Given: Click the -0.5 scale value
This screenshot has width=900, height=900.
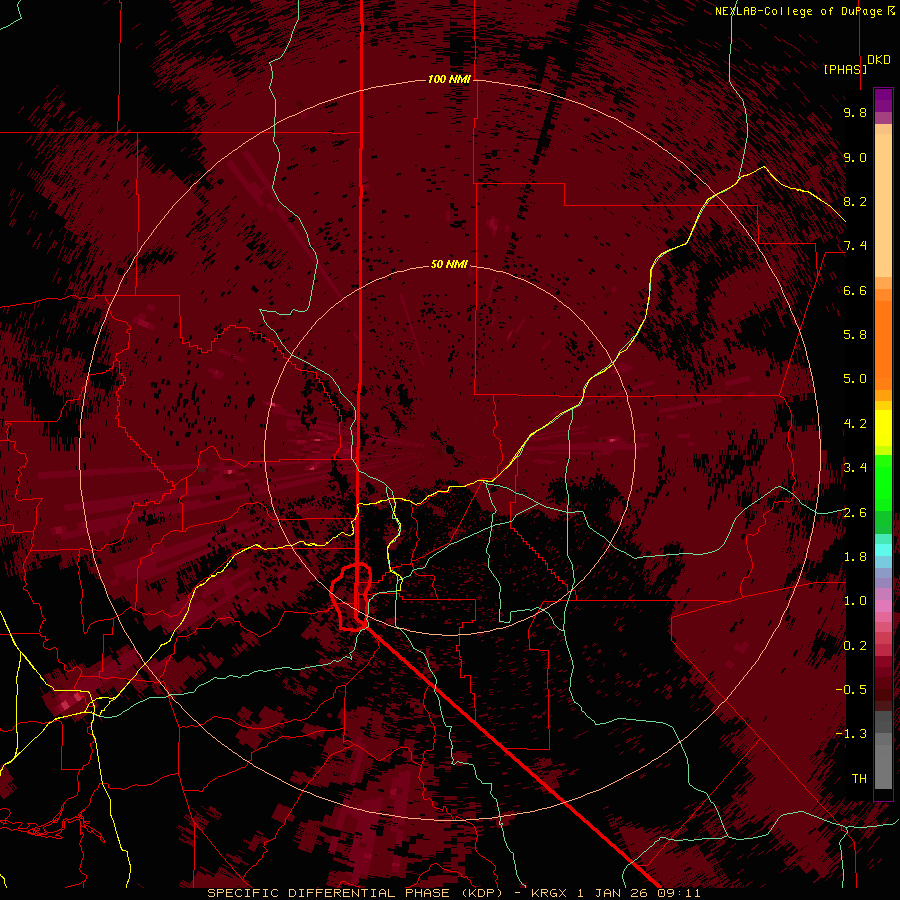Looking at the screenshot, I should tap(851, 690).
